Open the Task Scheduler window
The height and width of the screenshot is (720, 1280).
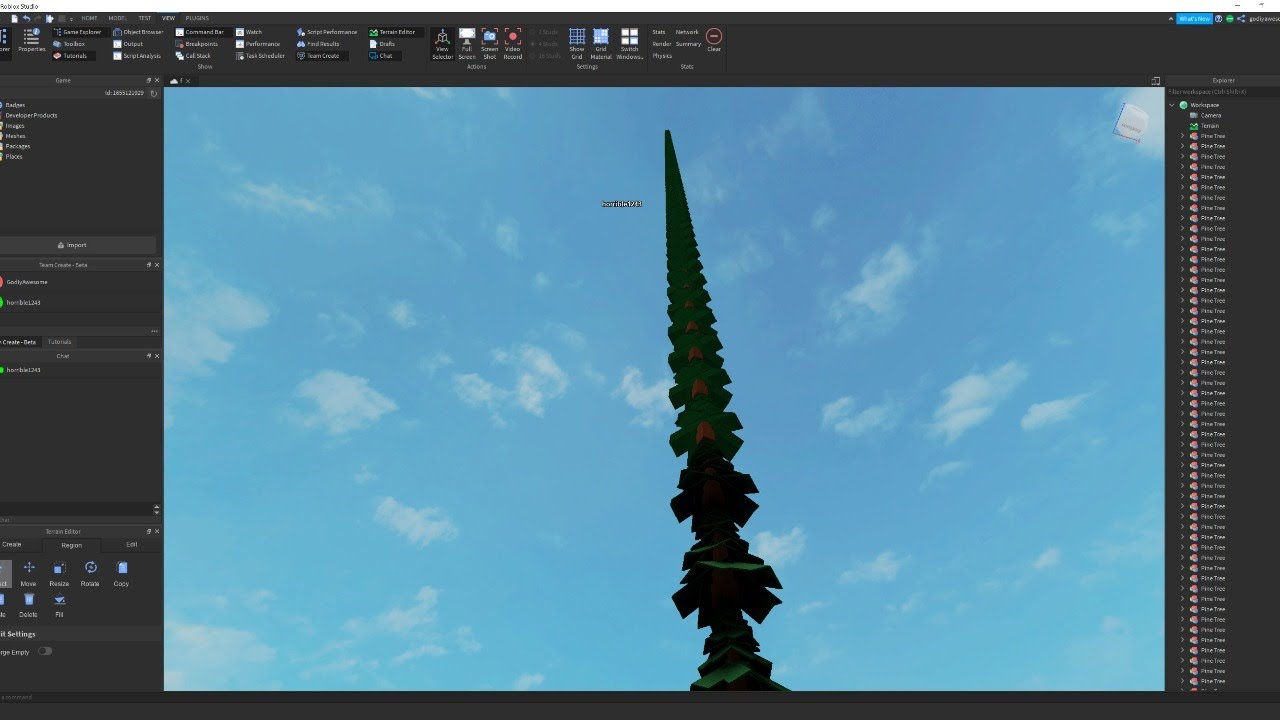click(x=261, y=56)
